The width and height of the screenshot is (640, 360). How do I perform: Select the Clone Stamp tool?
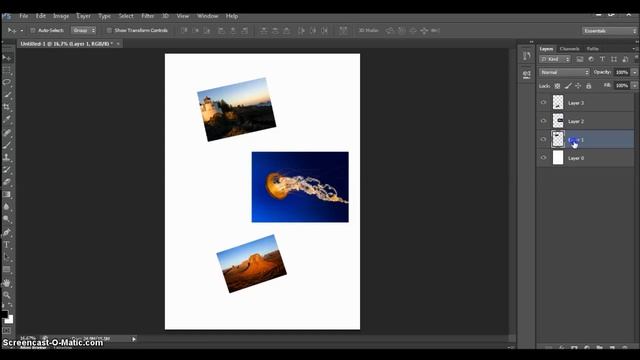tap(7, 157)
